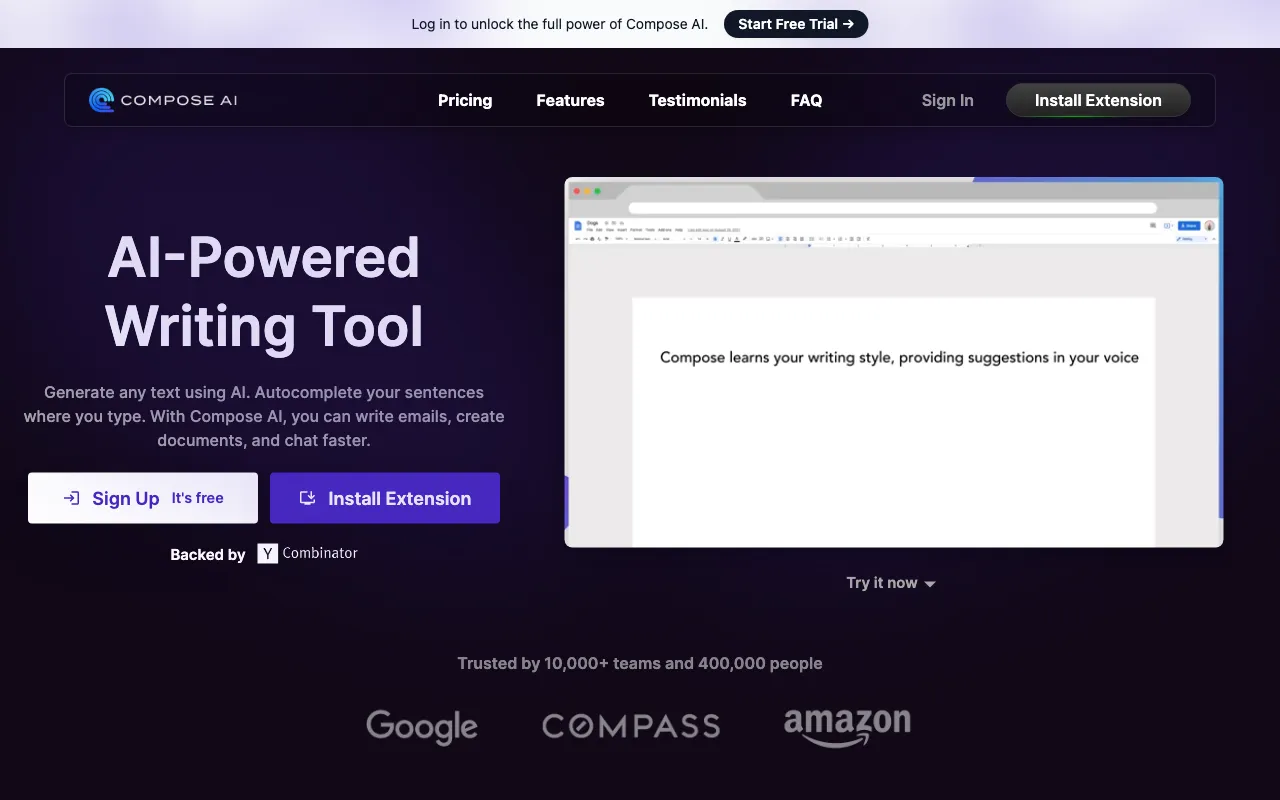Click the "AI-Powered Writing Tool" heading
The image size is (1280, 800).
(264, 292)
